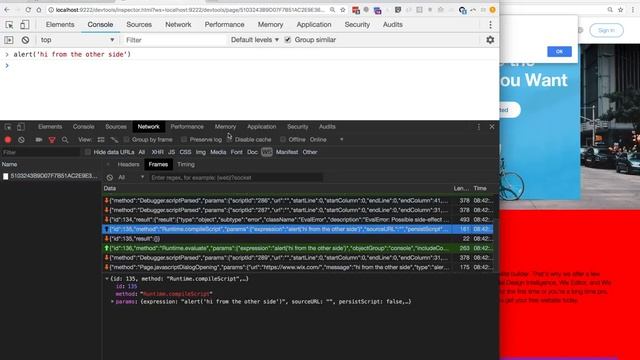Screen dimensions: 640x360
Task: Check the Offline checkbox
Action: pos(283,140)
